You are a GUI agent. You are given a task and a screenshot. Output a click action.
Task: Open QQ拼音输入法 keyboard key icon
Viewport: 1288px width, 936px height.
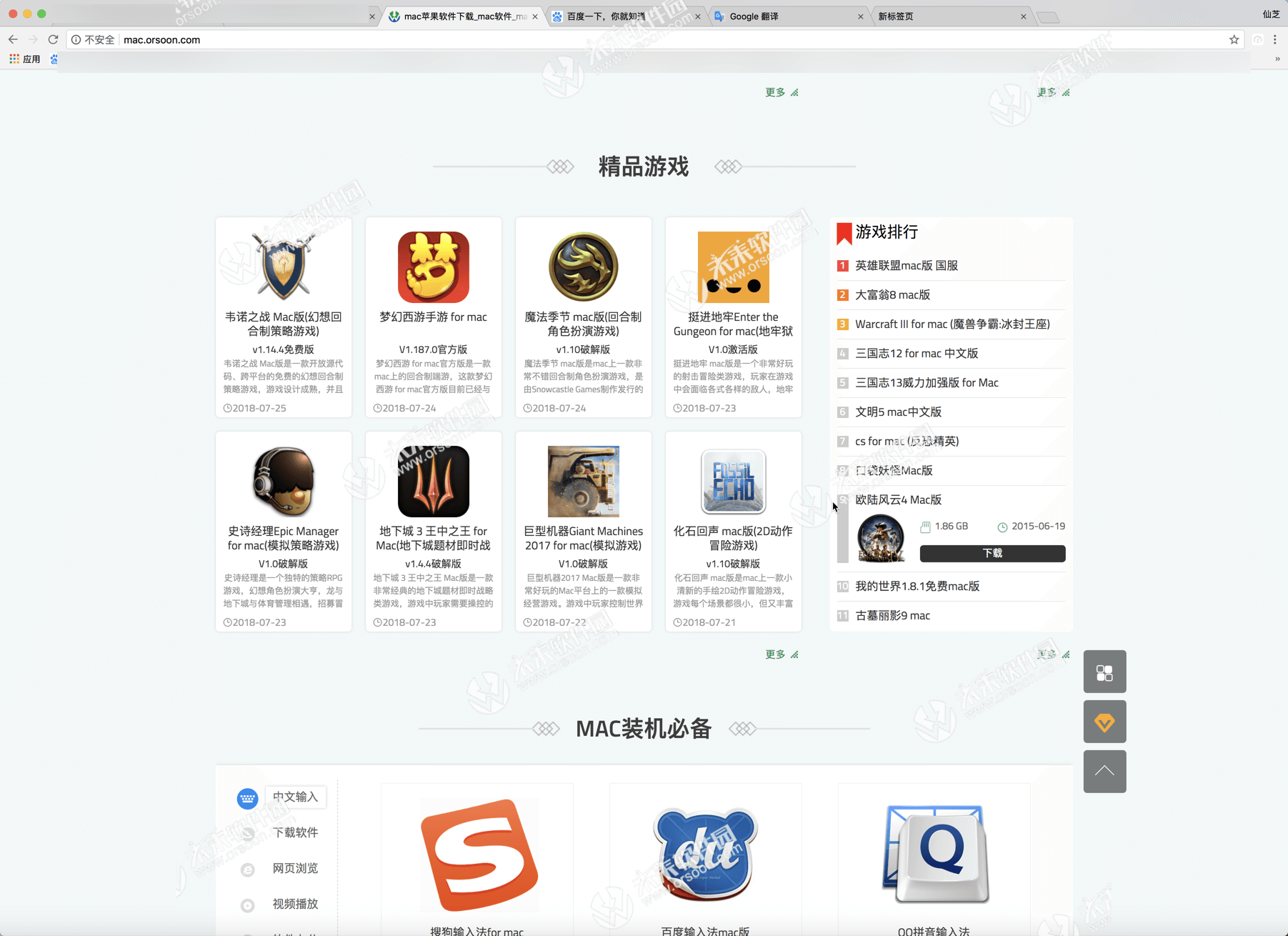pos(934,854)
